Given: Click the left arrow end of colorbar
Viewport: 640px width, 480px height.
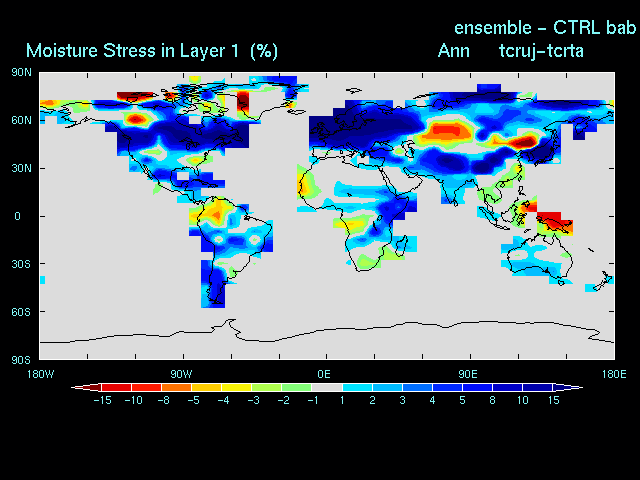Looking at the screenshot, I should point(78,386).
